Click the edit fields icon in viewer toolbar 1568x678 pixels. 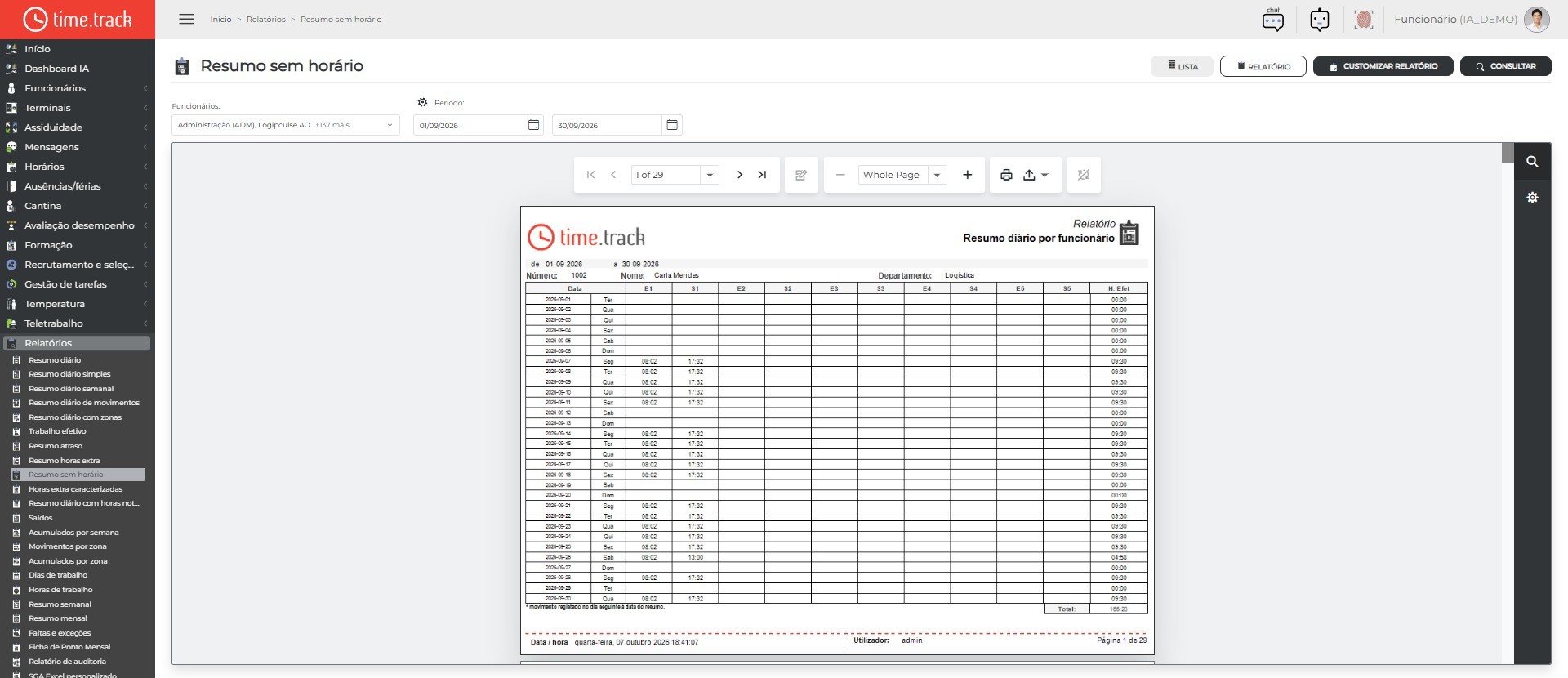pos(801,175)
